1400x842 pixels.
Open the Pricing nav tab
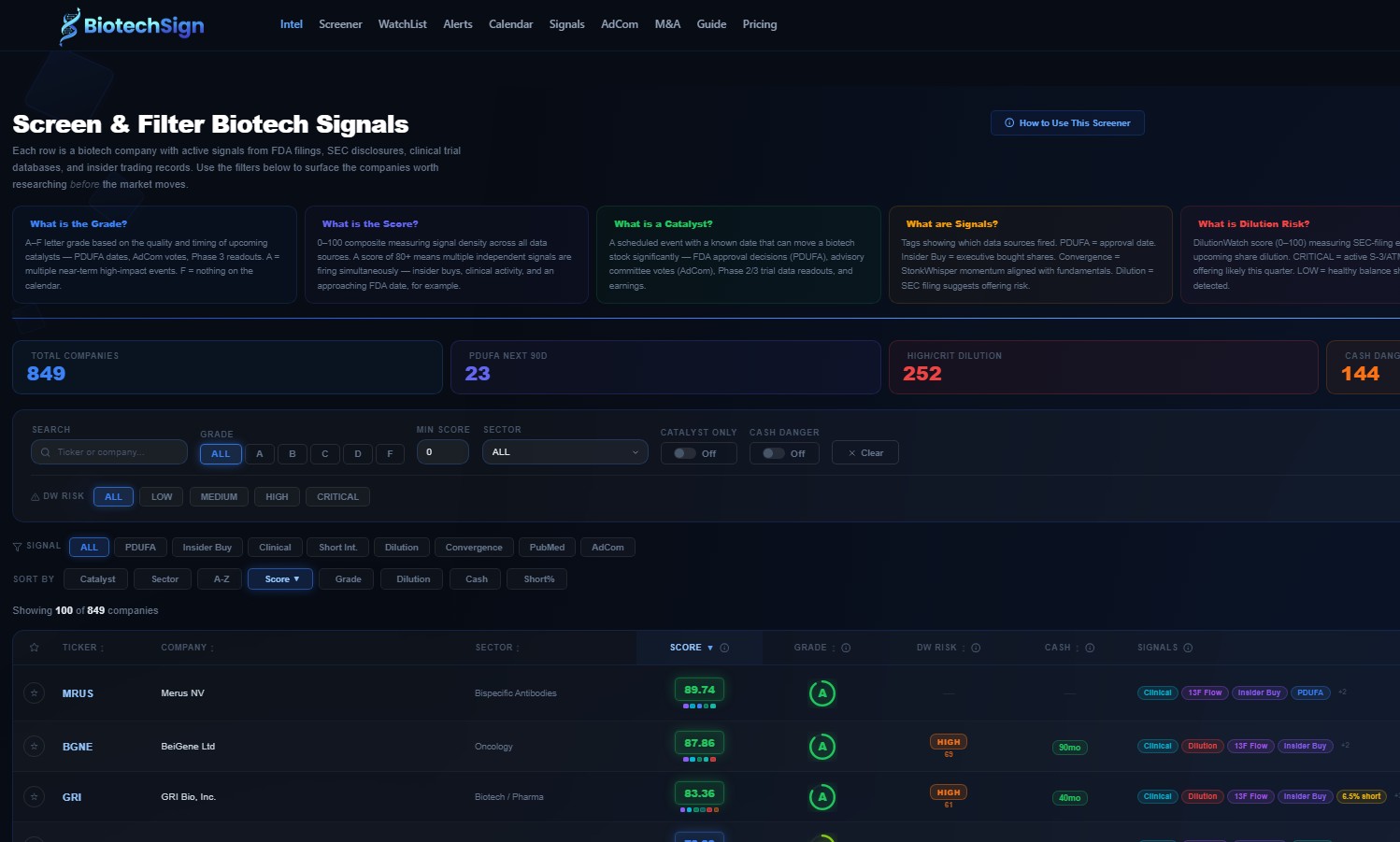pos(760,24)
